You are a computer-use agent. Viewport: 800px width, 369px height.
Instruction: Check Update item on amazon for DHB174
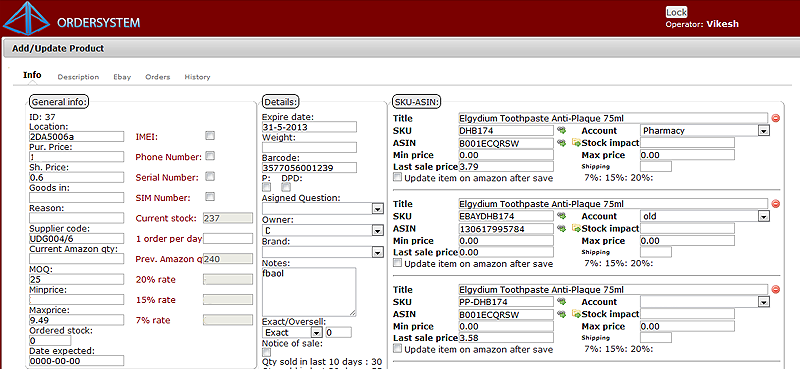coord(397,178)
